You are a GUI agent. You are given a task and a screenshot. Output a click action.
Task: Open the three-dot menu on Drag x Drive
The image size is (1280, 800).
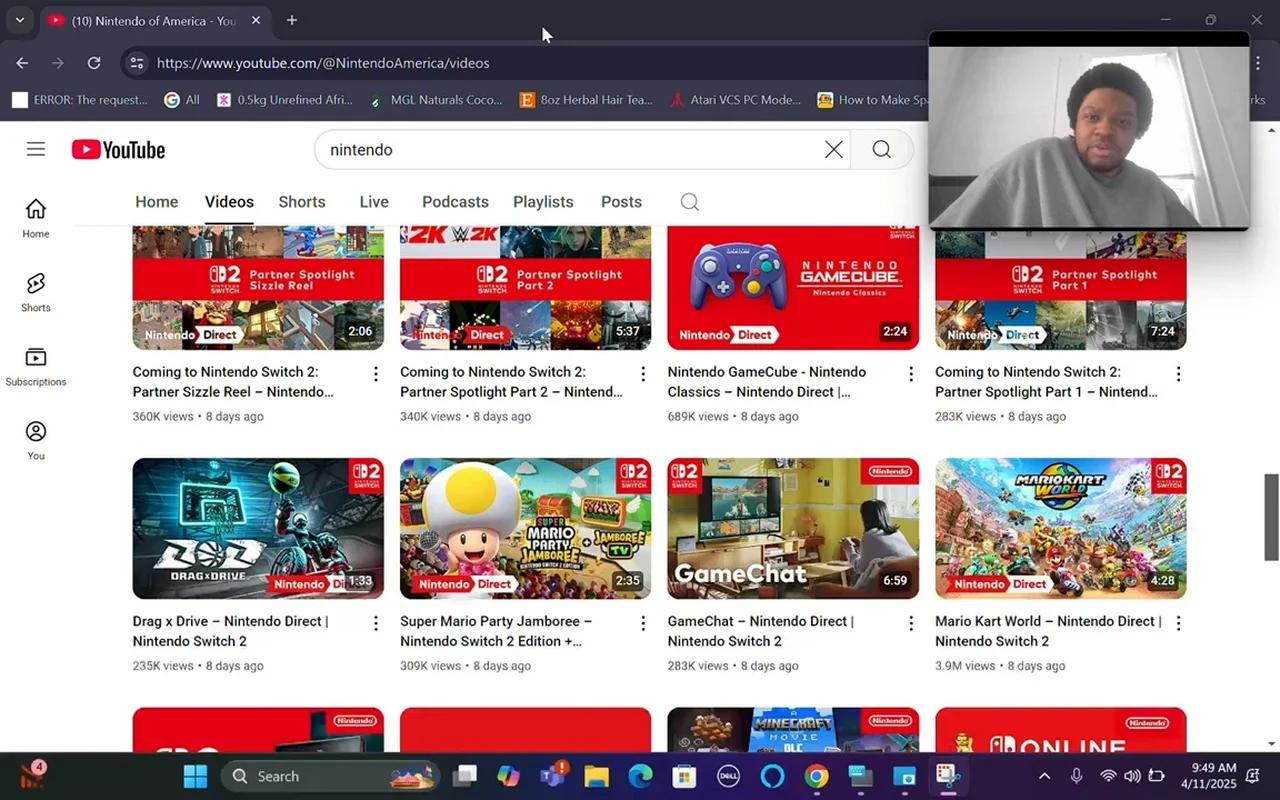(375, 622)
